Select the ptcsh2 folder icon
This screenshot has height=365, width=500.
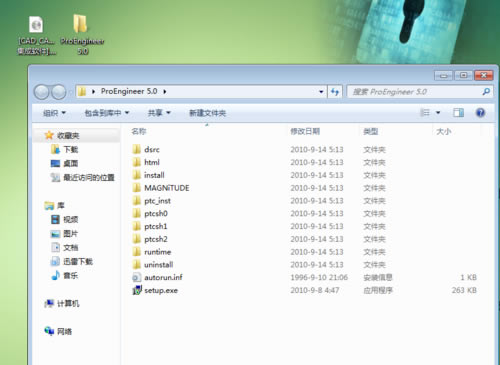pos(136,239)
